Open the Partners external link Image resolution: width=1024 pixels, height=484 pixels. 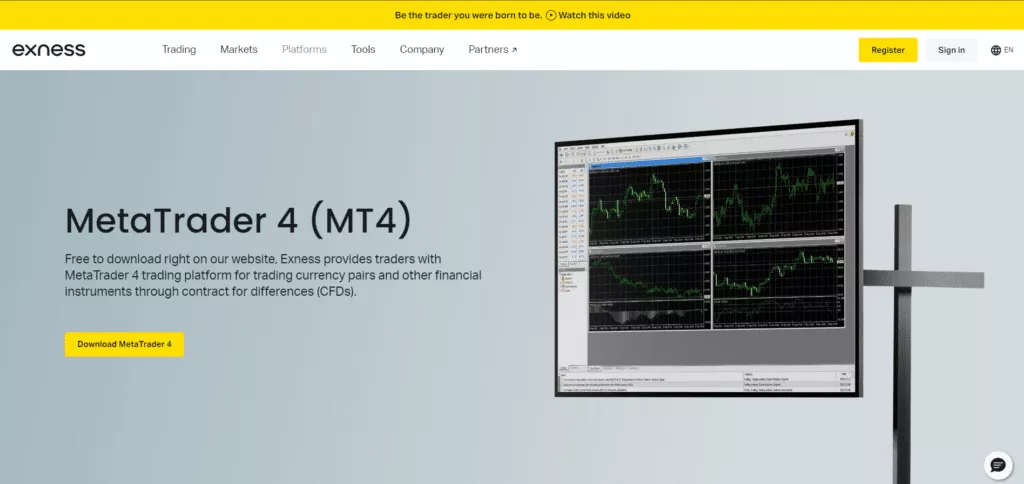click(492, 50)
